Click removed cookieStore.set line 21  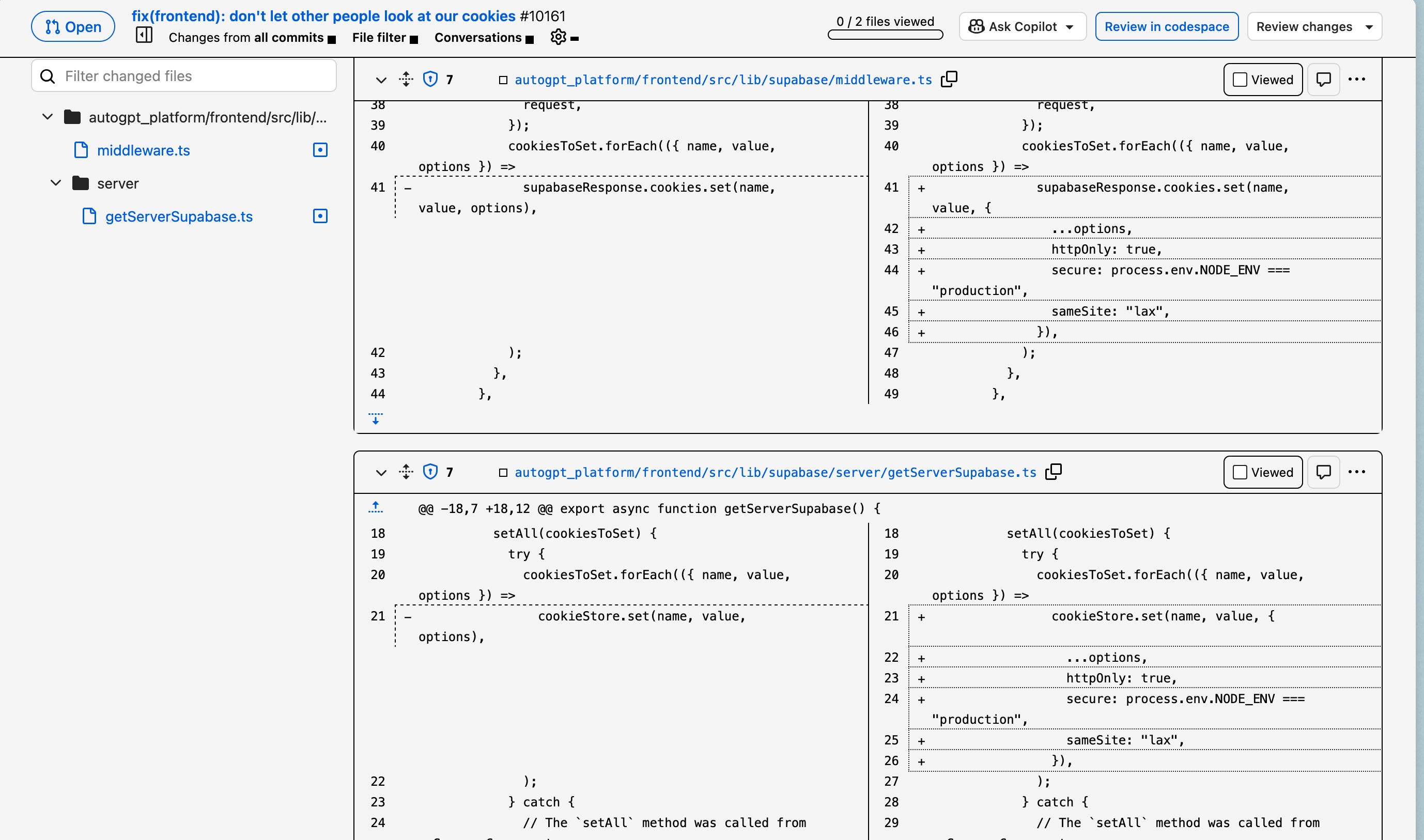click(631, 626)
